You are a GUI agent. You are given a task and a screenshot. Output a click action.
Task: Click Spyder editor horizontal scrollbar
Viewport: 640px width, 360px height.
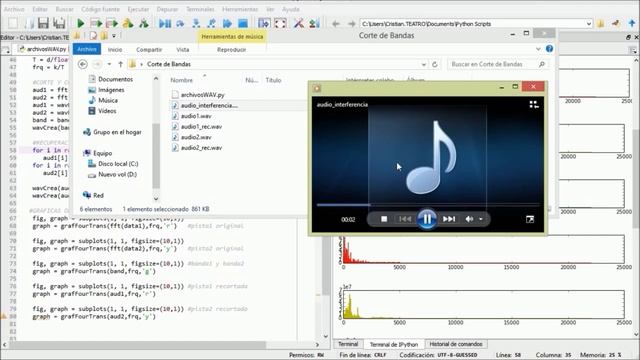point(138,345)
